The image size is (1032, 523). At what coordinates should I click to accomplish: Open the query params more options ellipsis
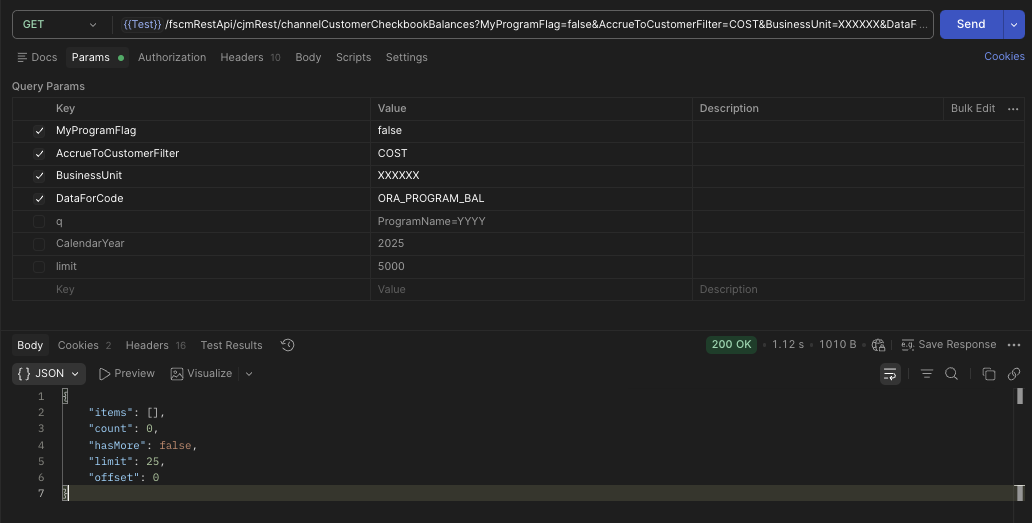(1013, 109)
